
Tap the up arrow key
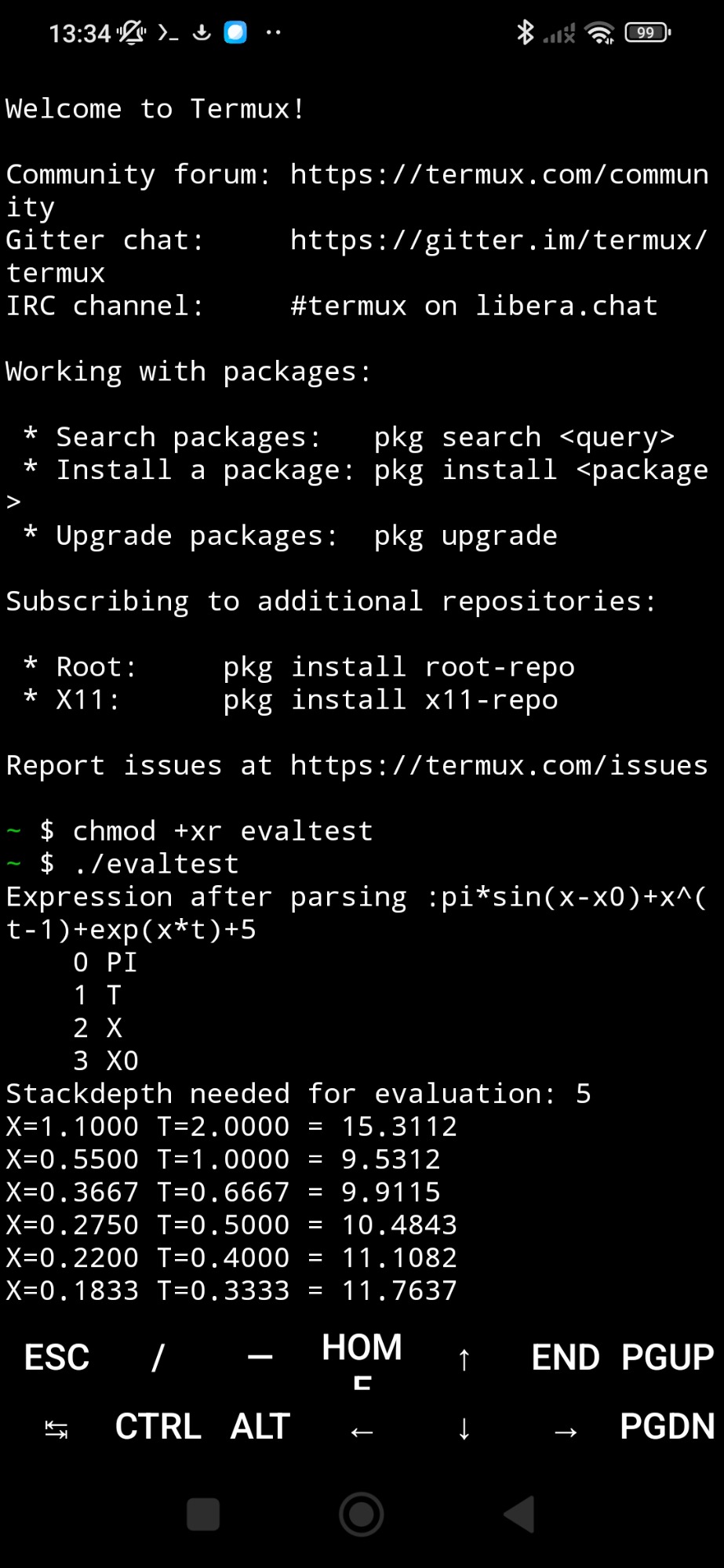(x=464, y=1359)
